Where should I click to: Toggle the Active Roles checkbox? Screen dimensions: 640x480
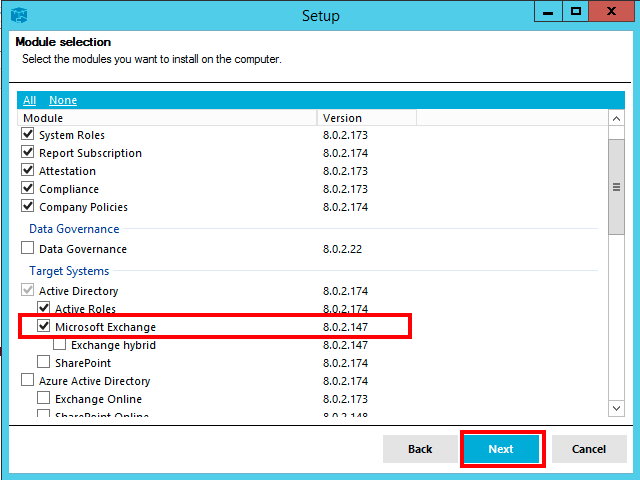pos(44,308)
